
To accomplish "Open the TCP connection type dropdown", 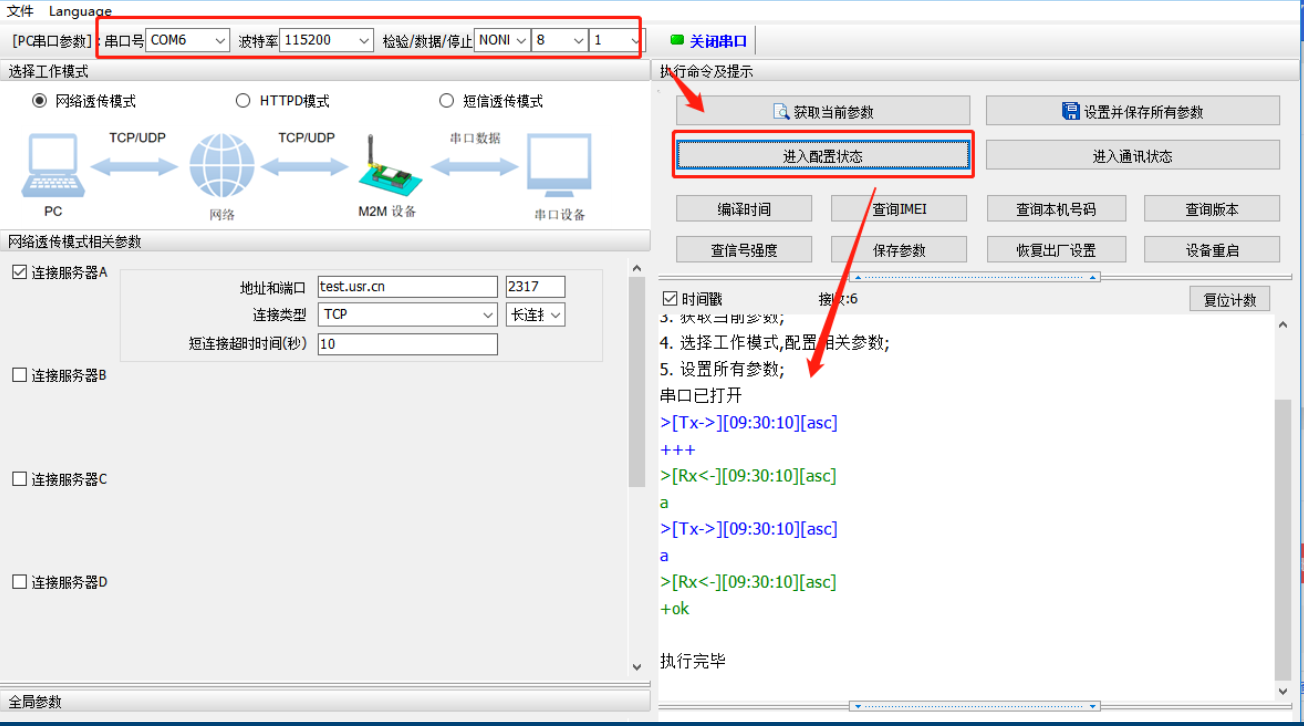I will pos(407,314).
